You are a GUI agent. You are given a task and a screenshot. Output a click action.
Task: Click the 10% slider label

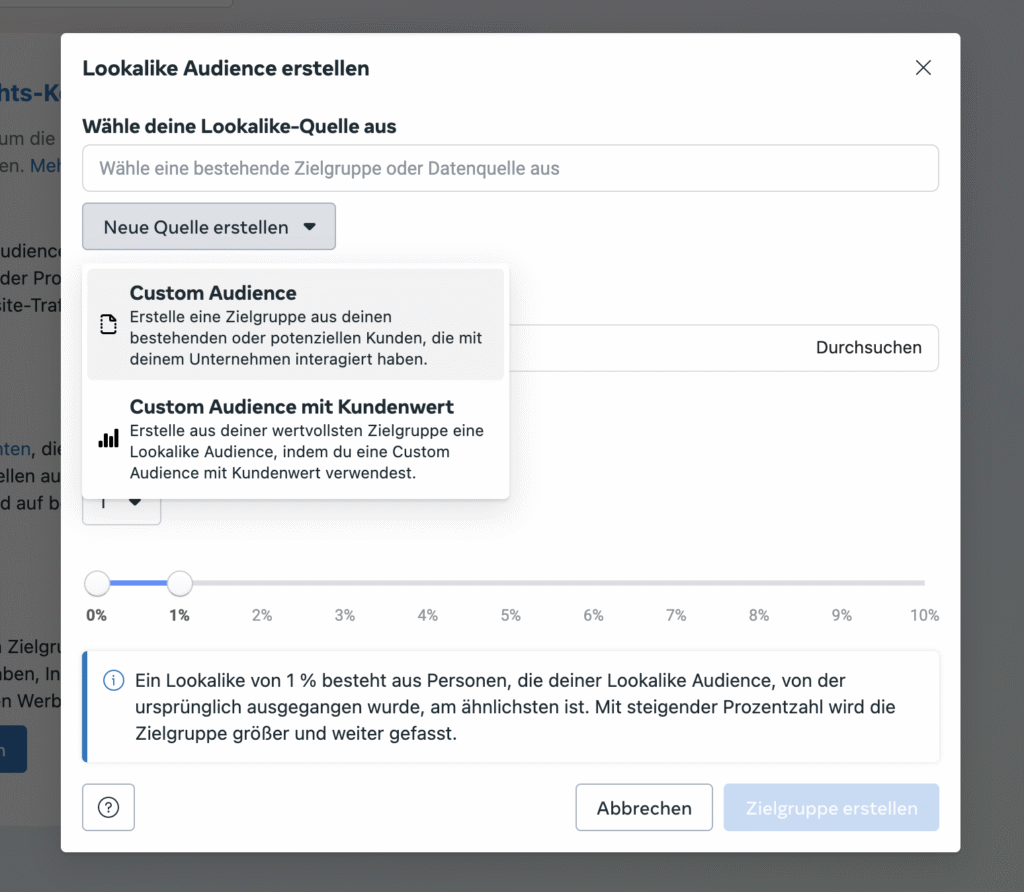(x=924, y=615)
